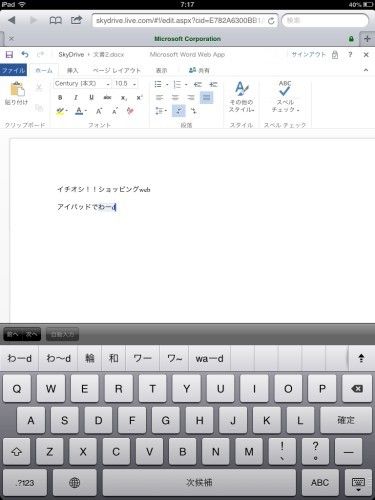Increase the paragraph indent
Viewport: 375px width, 500px height.
click(213, 84)
